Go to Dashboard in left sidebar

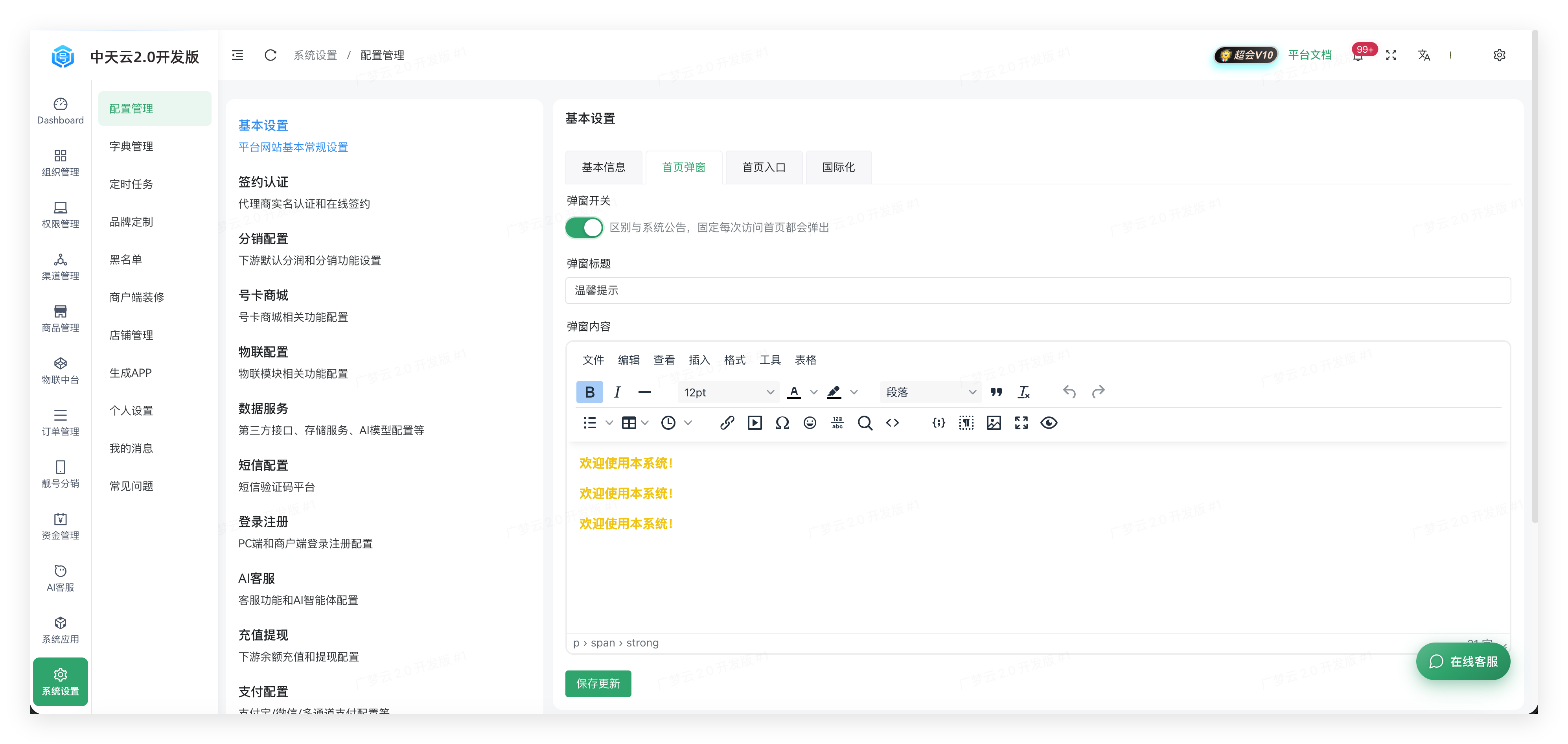60,111
